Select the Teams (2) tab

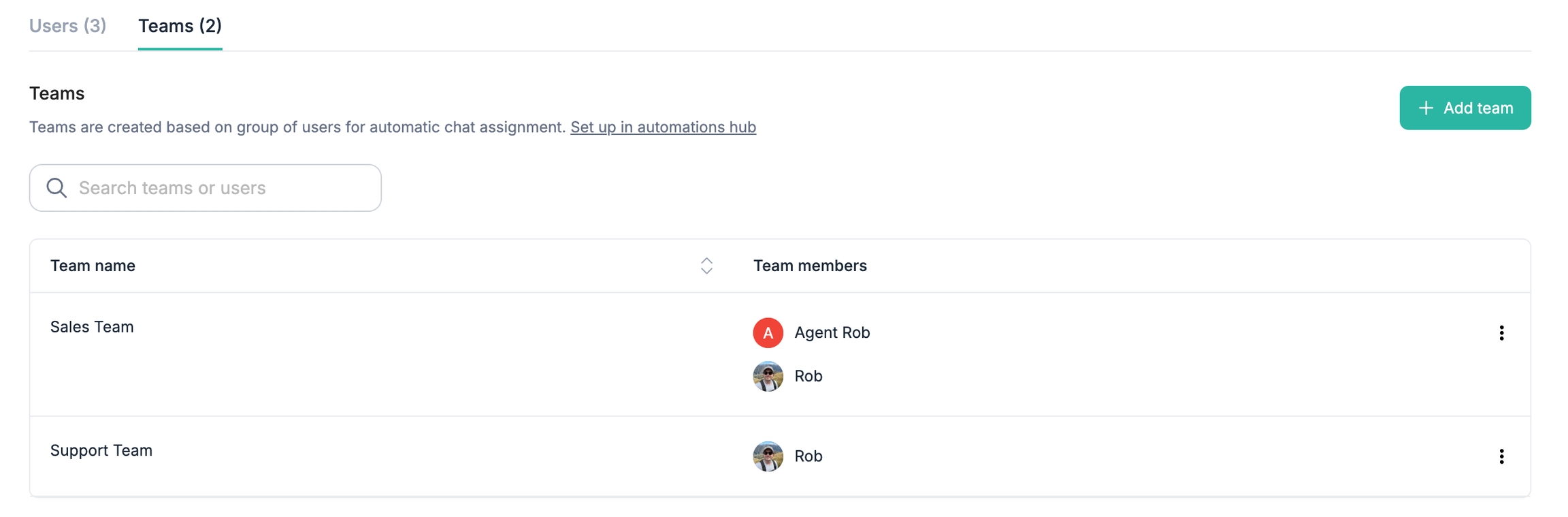[x=180, y=26]
